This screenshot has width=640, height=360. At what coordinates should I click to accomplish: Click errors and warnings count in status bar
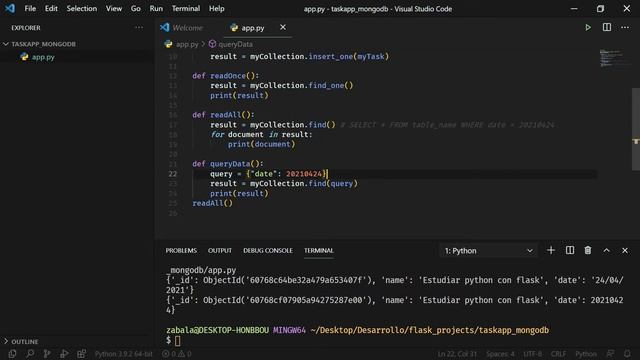(x=177, y=354)
